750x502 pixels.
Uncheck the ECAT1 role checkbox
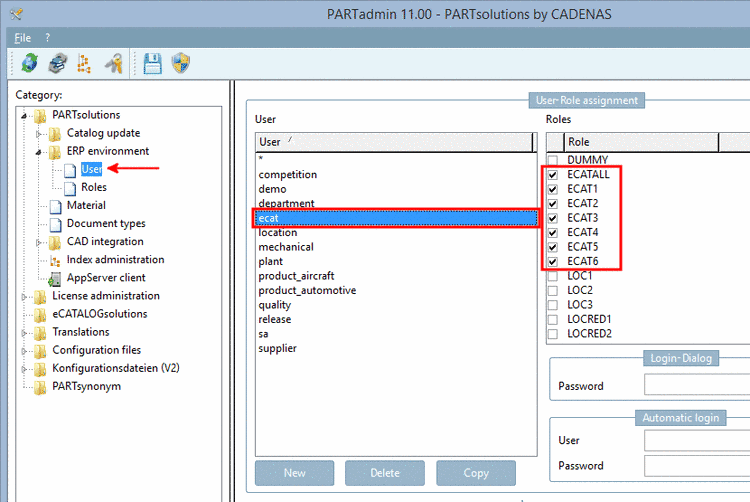pos(553,189)
